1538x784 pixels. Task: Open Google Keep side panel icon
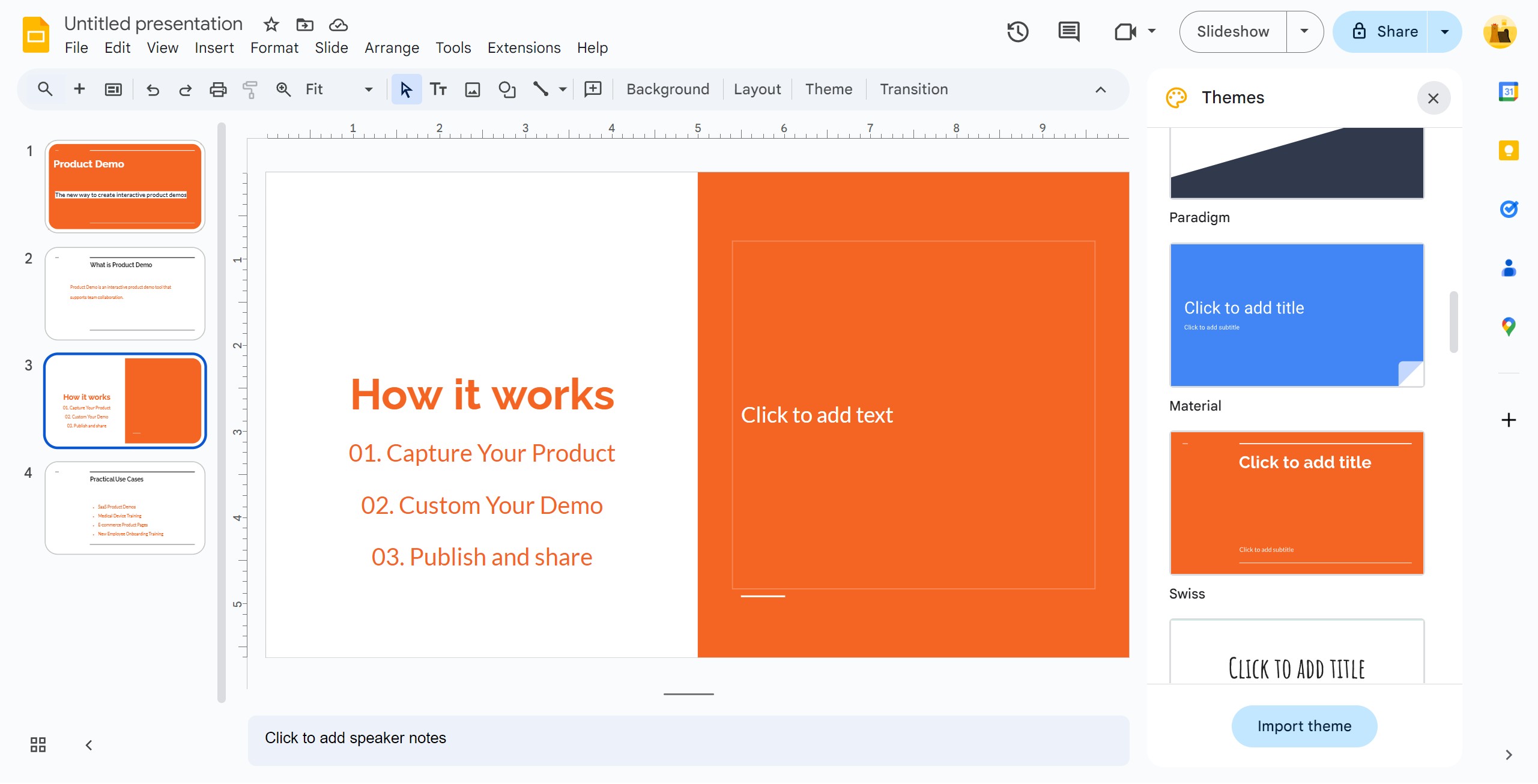click(1509, 150)
